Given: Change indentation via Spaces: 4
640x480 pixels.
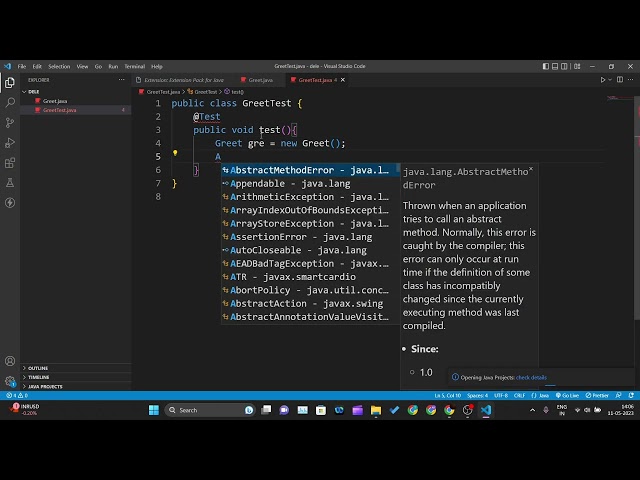Looking at the screenshot, I should [x=477, y=396].
